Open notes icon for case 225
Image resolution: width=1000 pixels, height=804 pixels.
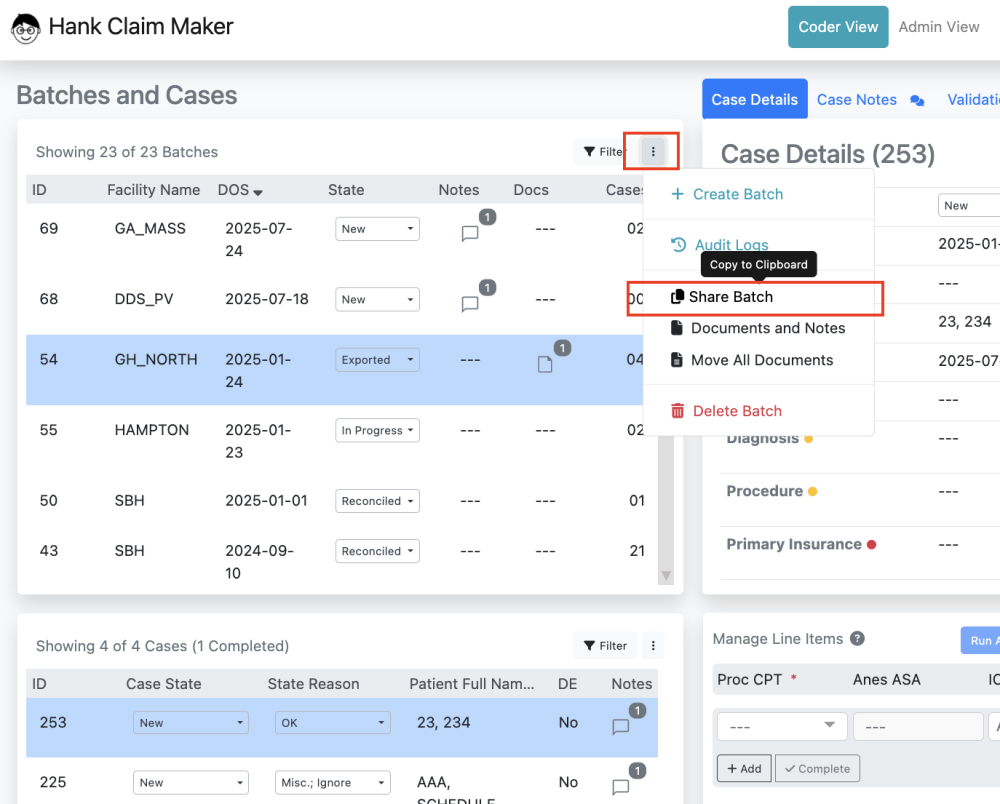pos(621,787)
